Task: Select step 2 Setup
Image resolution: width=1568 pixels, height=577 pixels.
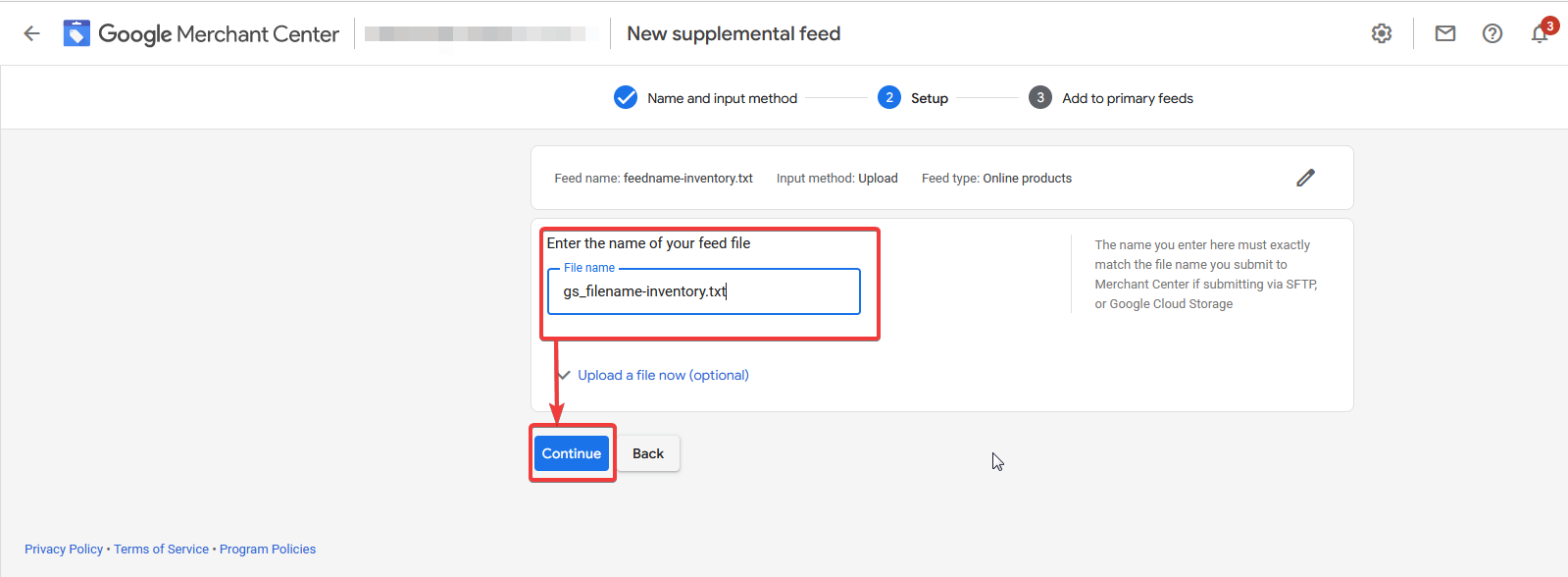Action: click(929, 98)
